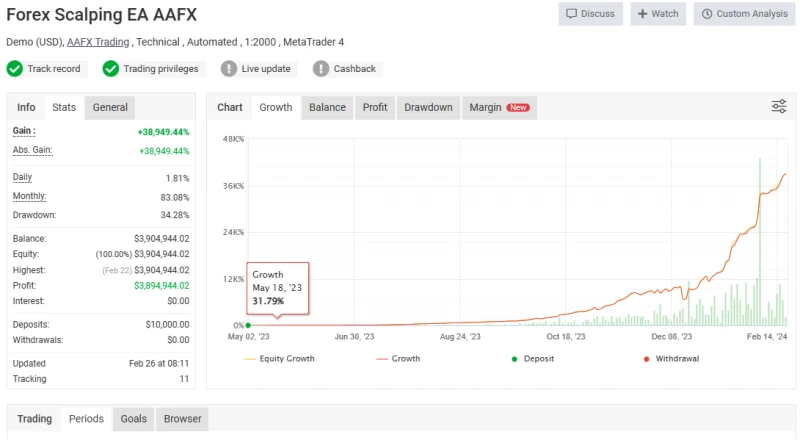Open the AAFX Trading link
The height and width of the screenshot is (440, 800).
(x=97, y=42)
